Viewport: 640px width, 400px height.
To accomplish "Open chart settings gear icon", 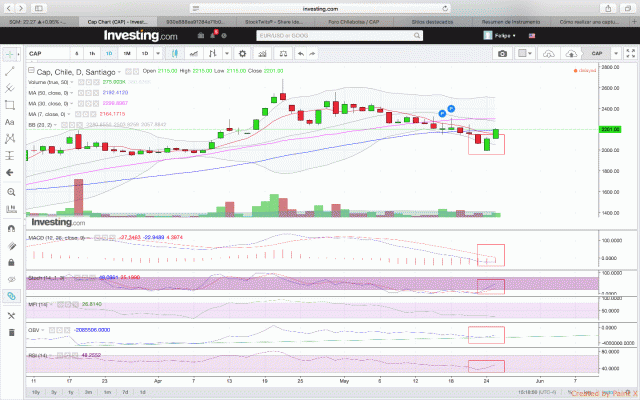I will (x=242, y=53).
